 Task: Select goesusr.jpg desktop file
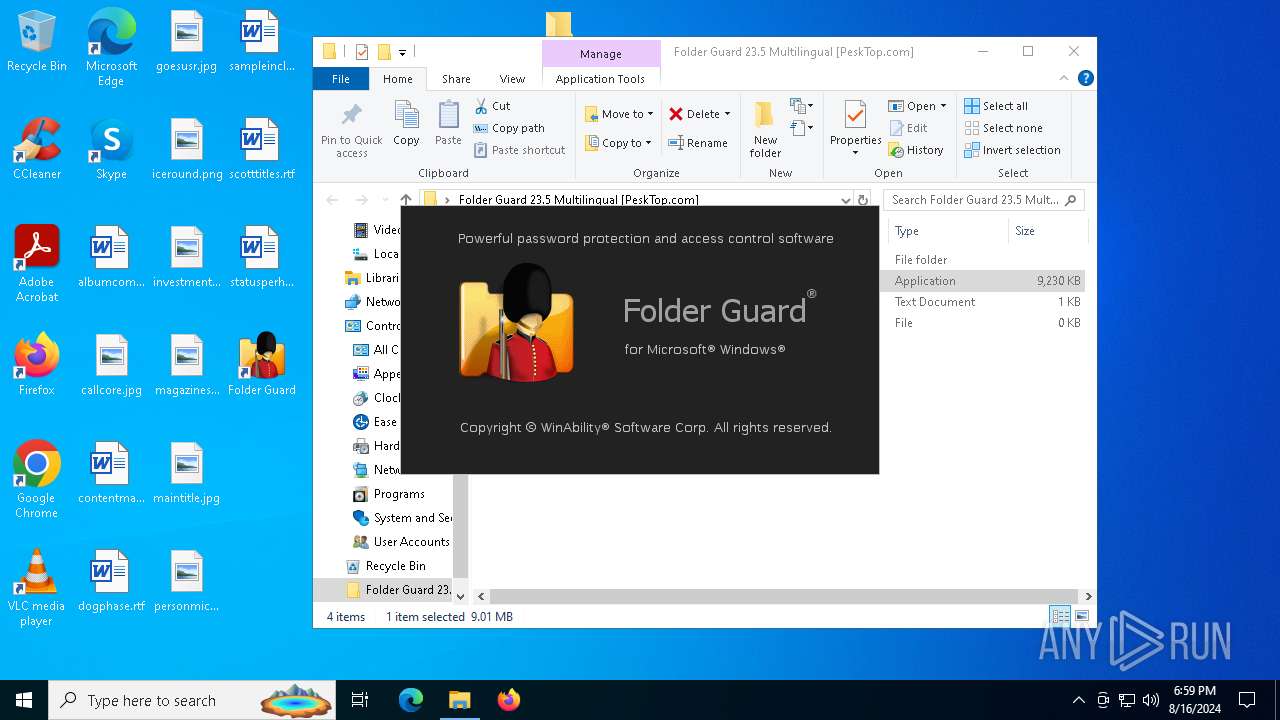coord(186,42)
